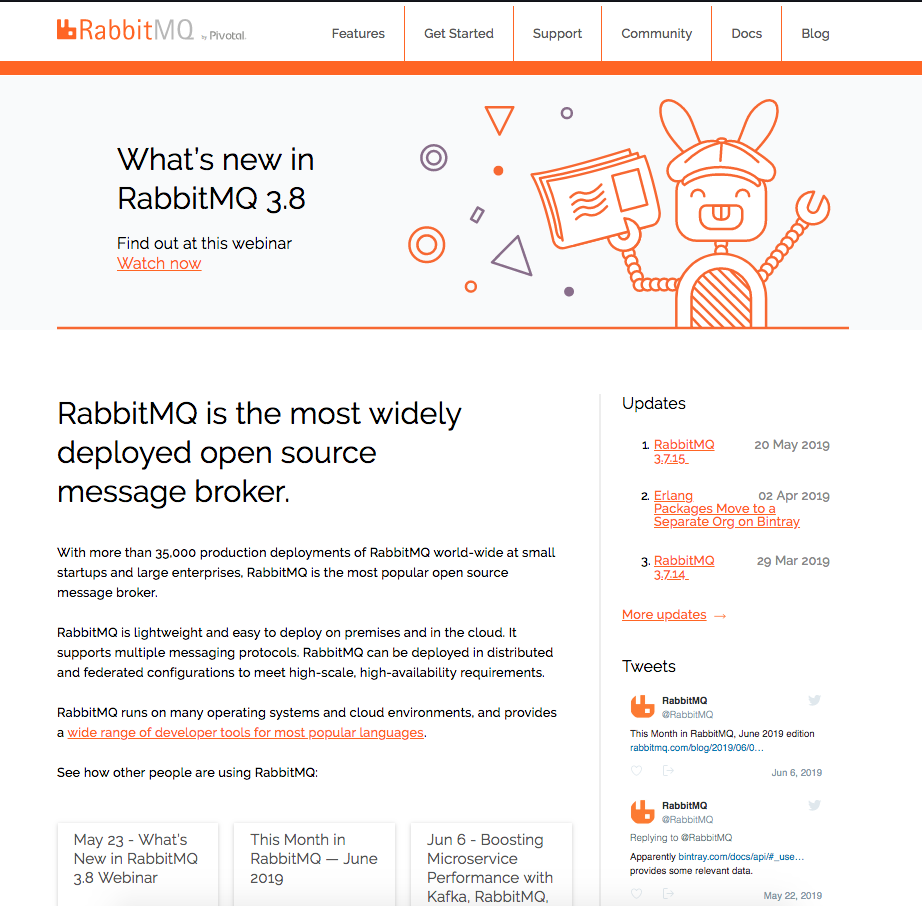The width and height of the screenshot is (922, 906).
Task: Open Erlang Packages Move to Bintray update
Action: tap(726, 509)
